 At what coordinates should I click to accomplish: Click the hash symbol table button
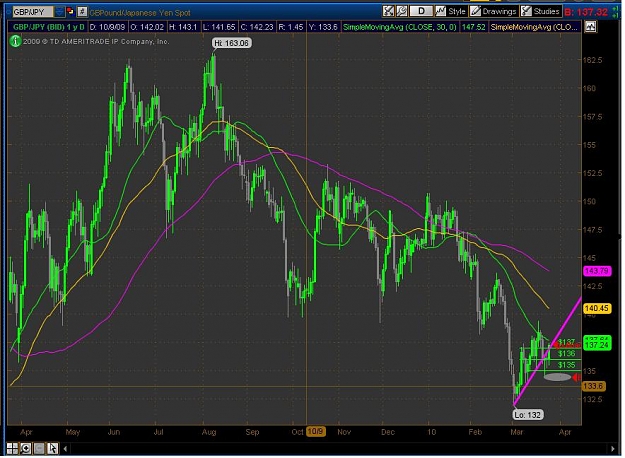tap(82, 12)
